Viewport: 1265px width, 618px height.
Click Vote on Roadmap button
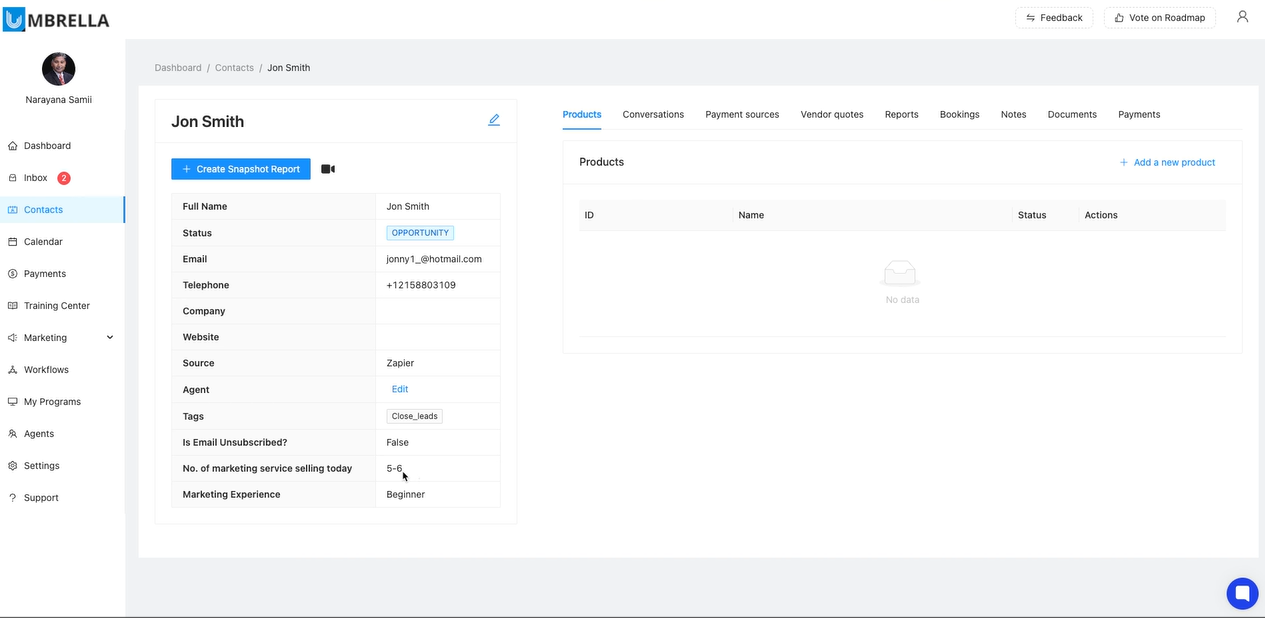click(1160, 17)
